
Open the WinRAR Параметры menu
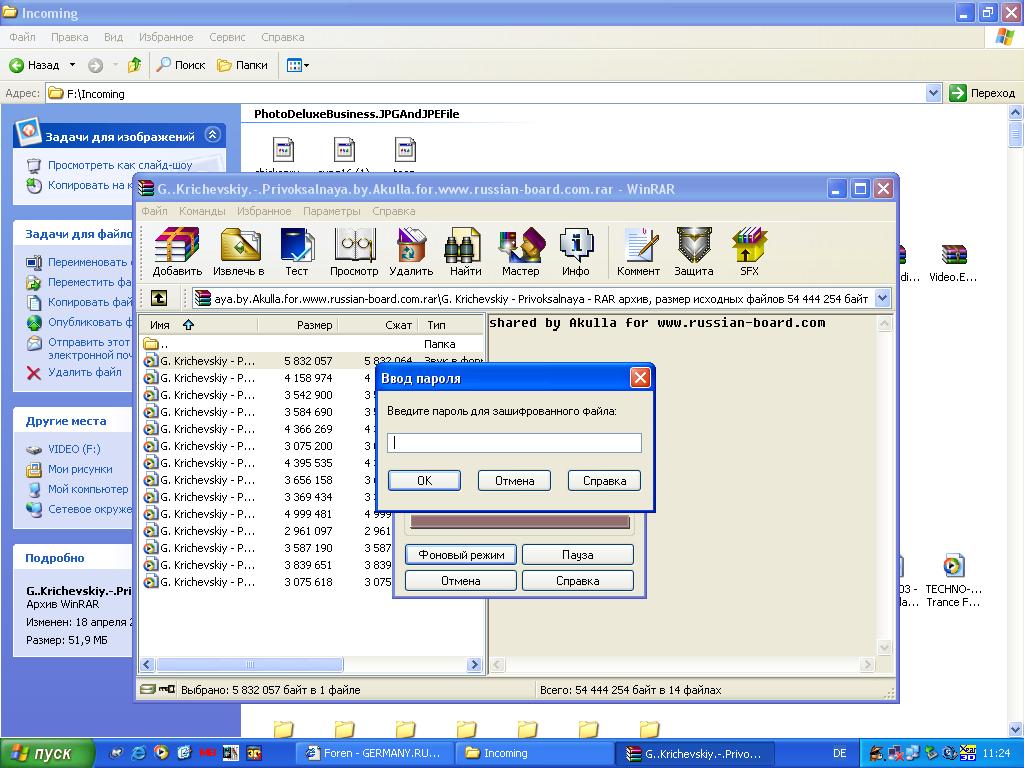point(331,211)
